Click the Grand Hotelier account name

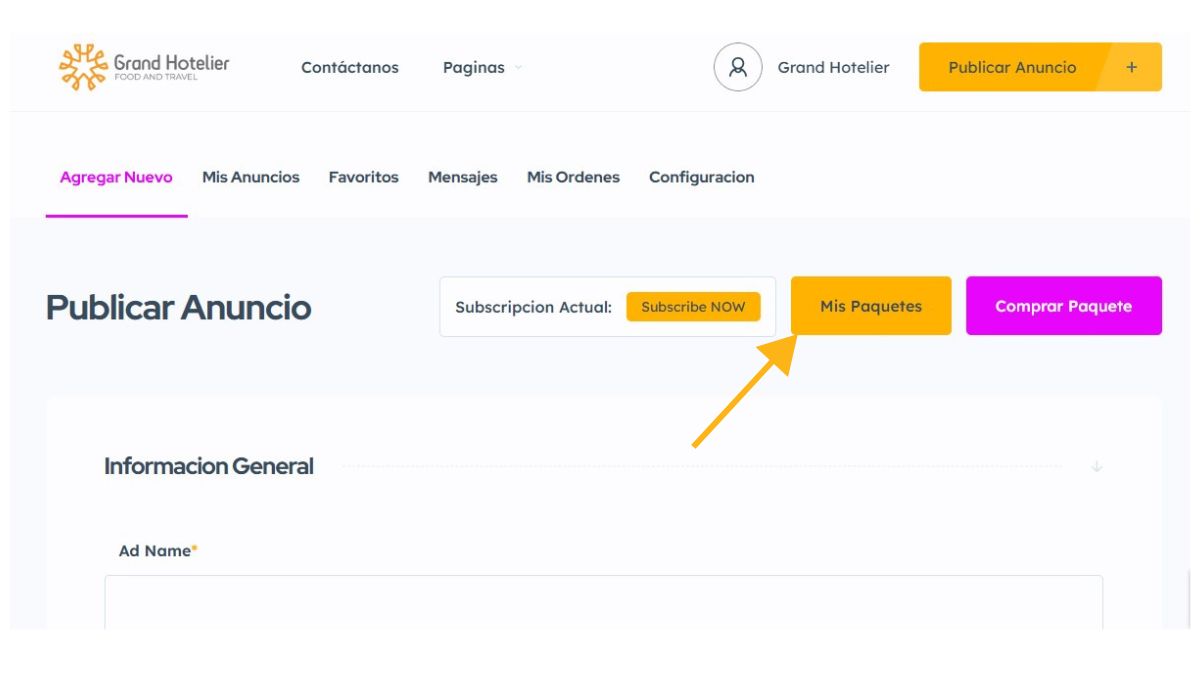click(x=832, y=68)
